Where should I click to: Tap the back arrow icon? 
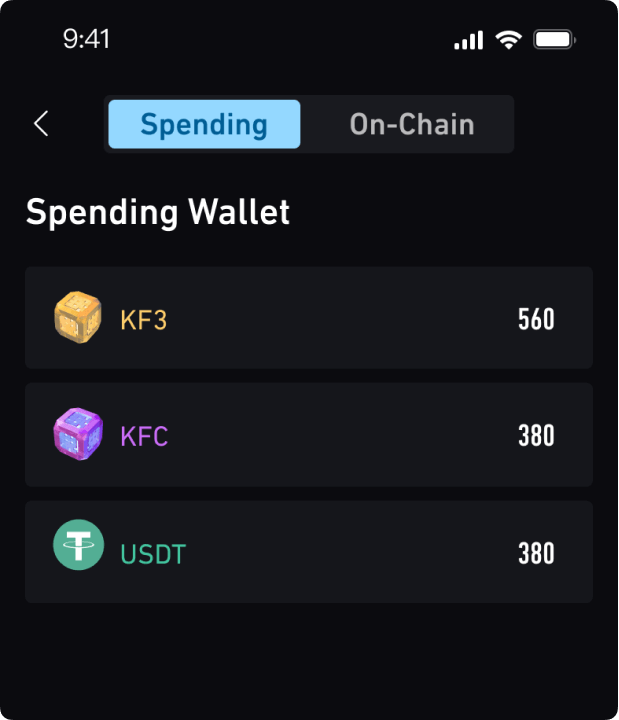(41, 124)
